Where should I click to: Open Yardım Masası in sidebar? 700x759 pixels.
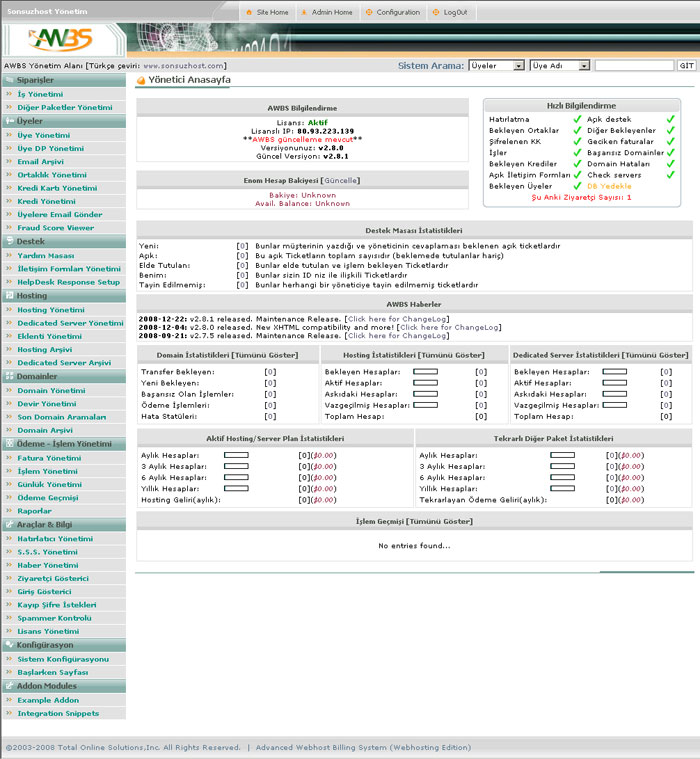tap(46, 256)
